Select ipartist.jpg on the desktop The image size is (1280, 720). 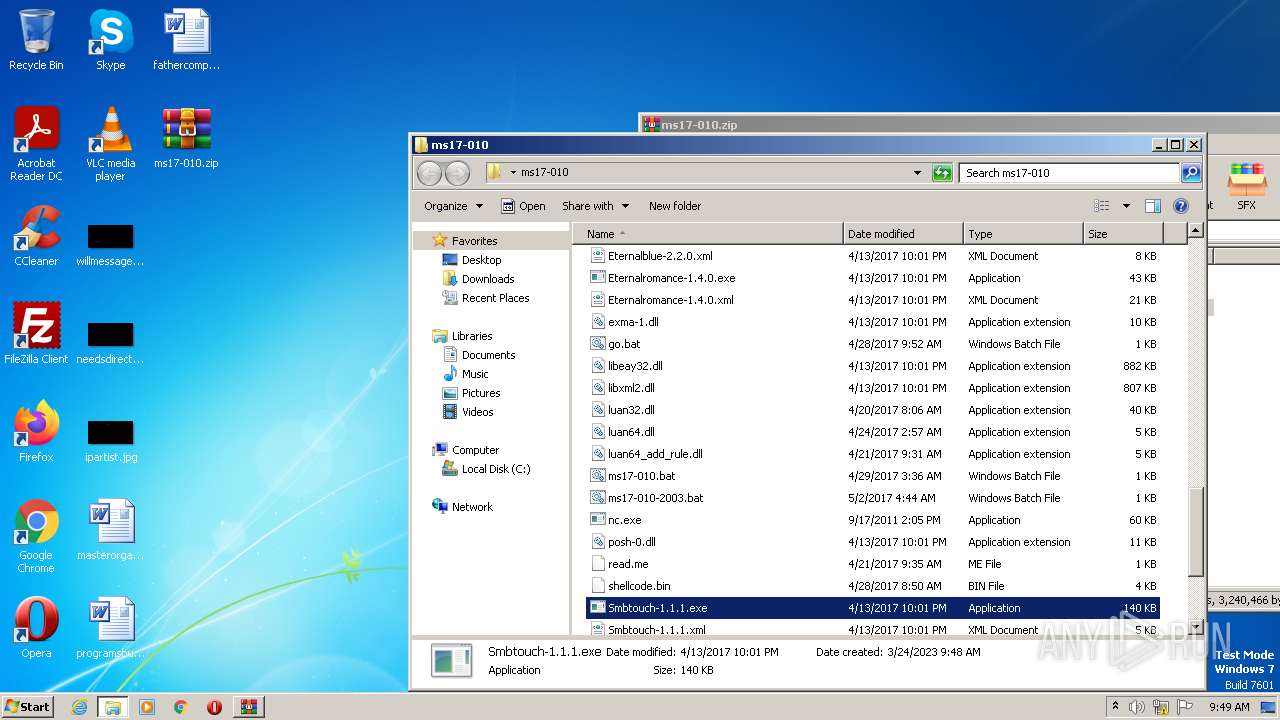tap(110, 442)
